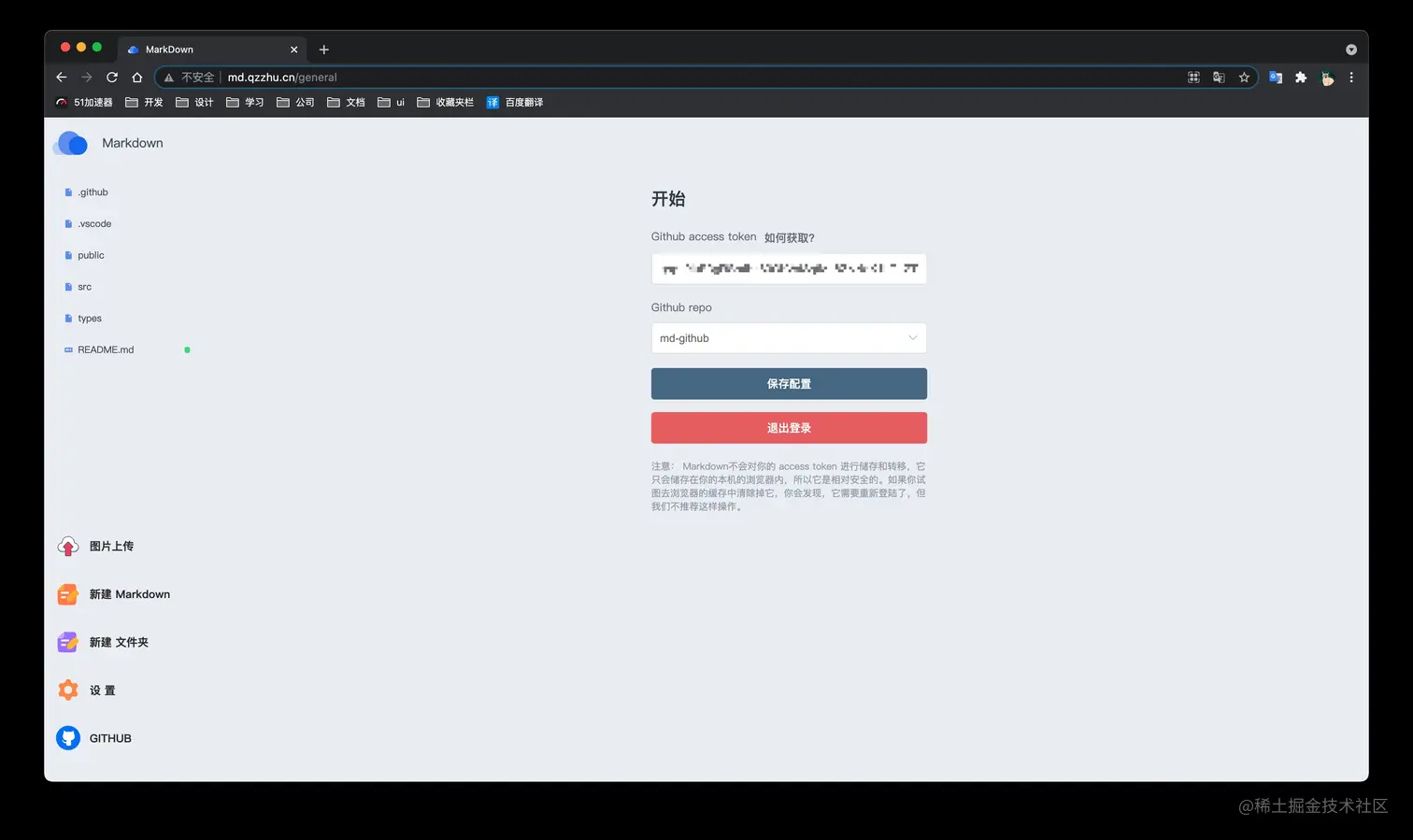Viewport: 1413px width, 840px height.
Task: Open the ui bookmark folder
Action: (x=392, y=103)
